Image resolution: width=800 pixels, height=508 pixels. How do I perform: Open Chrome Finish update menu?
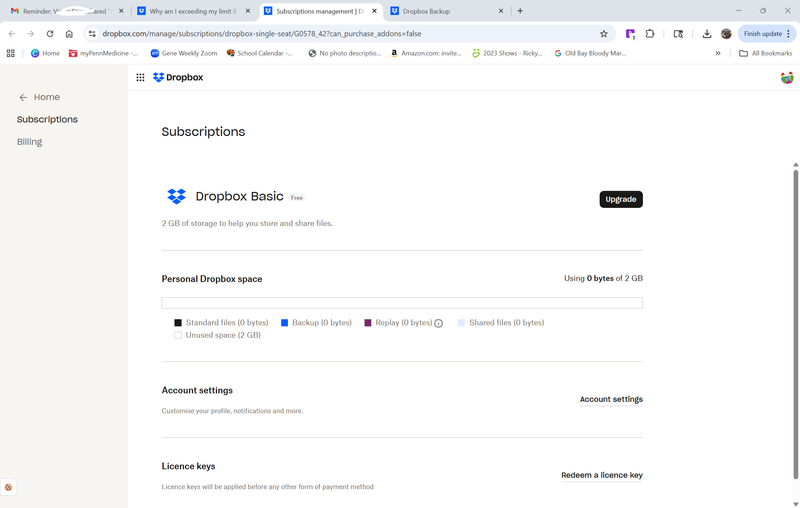[x=767, y=33]
